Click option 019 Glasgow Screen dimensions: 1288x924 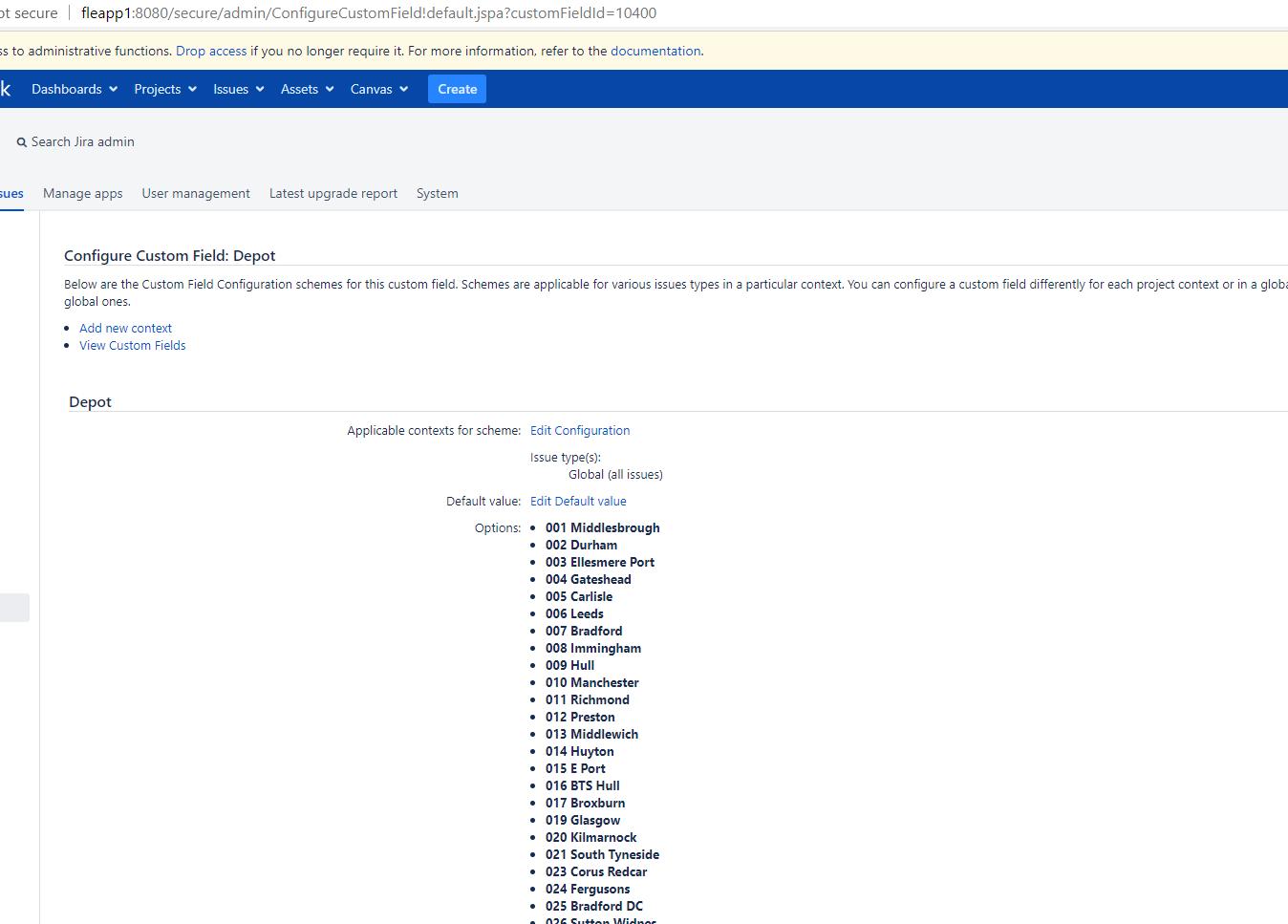pos(583,821)
